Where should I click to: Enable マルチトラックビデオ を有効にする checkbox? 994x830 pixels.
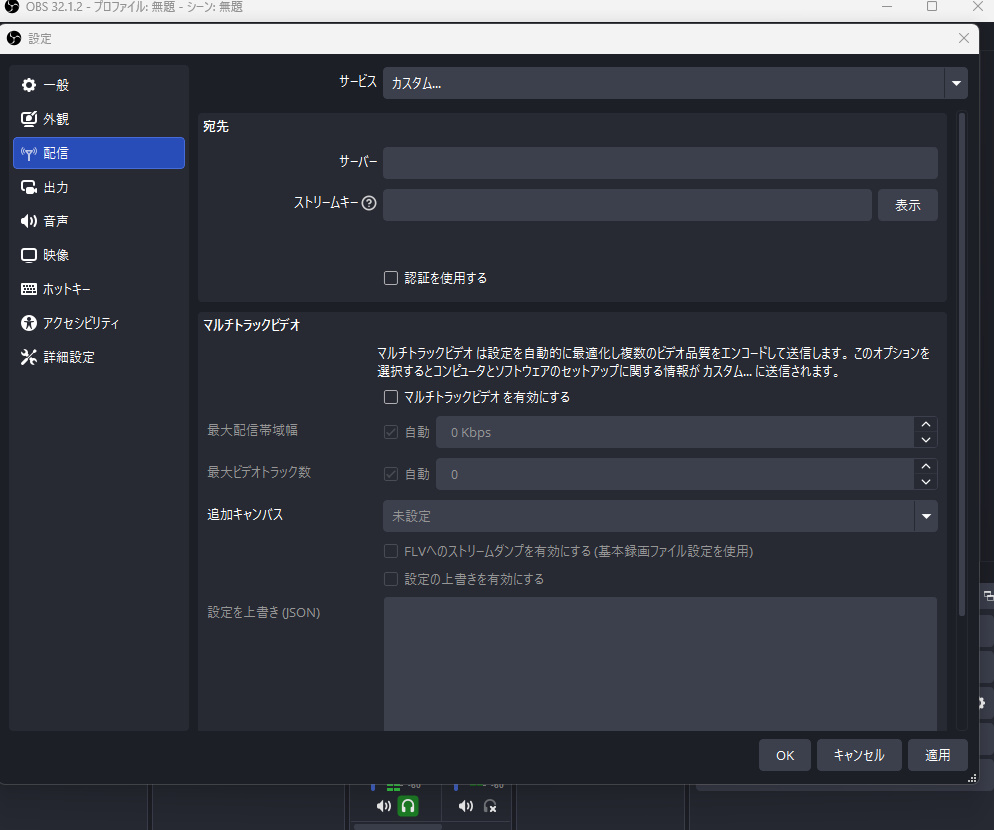coord(391,397)
